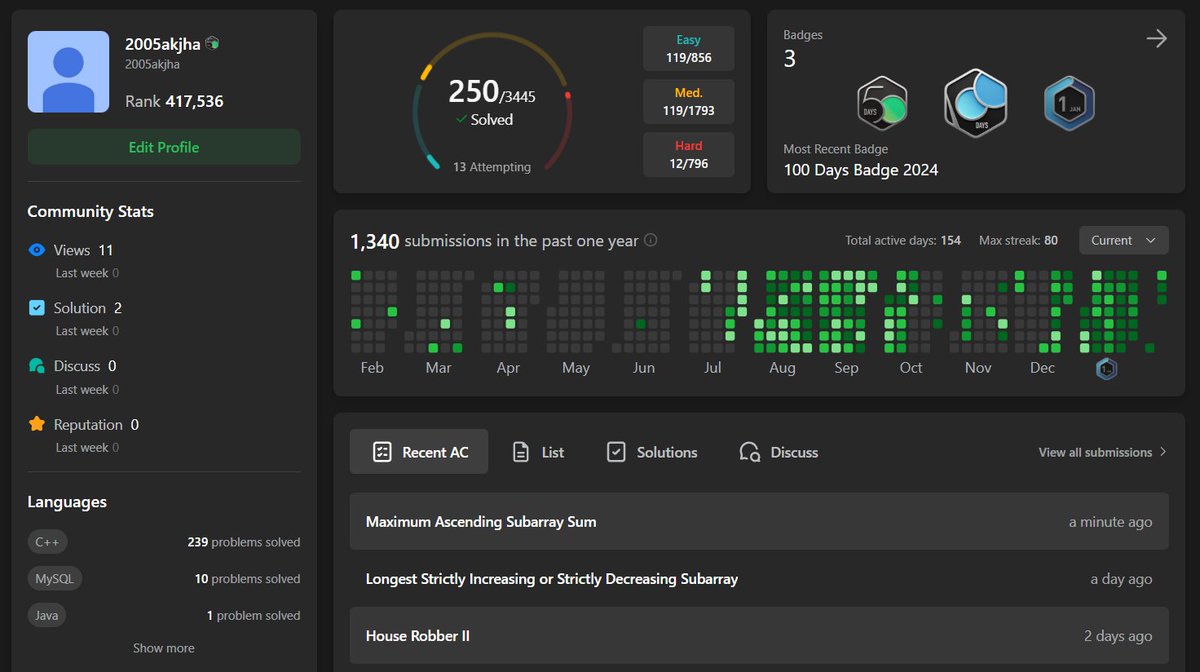Click the 100 Days Badge 2024 text

tap(861, 170)
